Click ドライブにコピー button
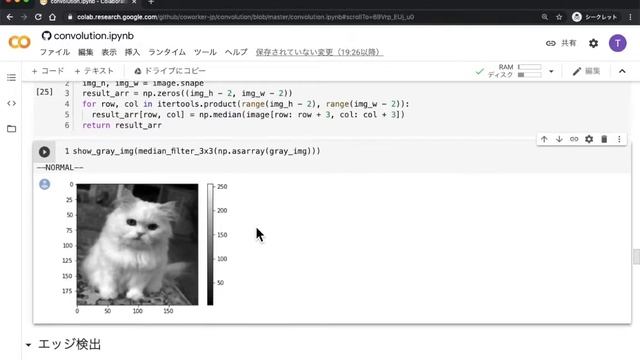Image resolution: width=640 pixels, height=360 pixels. click(170, 71)
